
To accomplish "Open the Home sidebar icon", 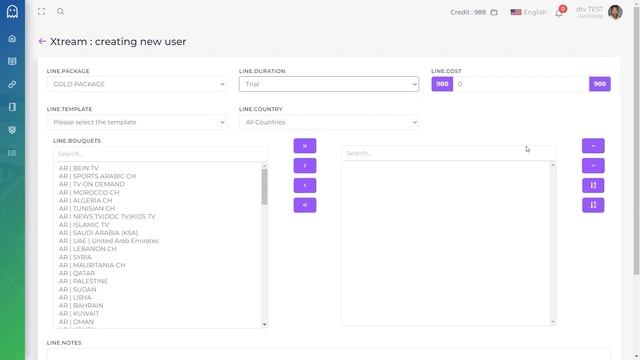I will (12, 39).
